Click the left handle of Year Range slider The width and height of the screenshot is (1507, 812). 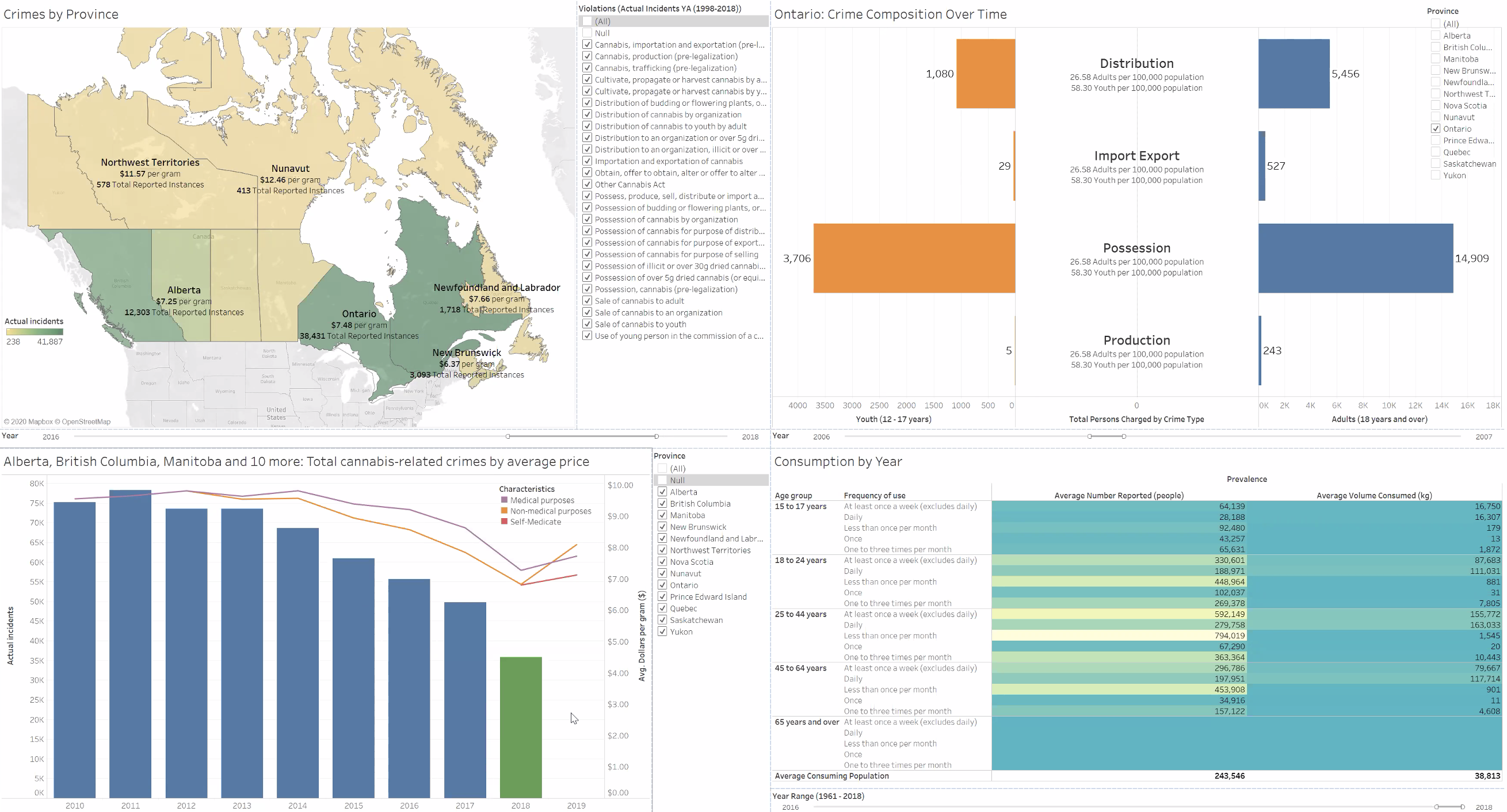tap(1436, 807)
